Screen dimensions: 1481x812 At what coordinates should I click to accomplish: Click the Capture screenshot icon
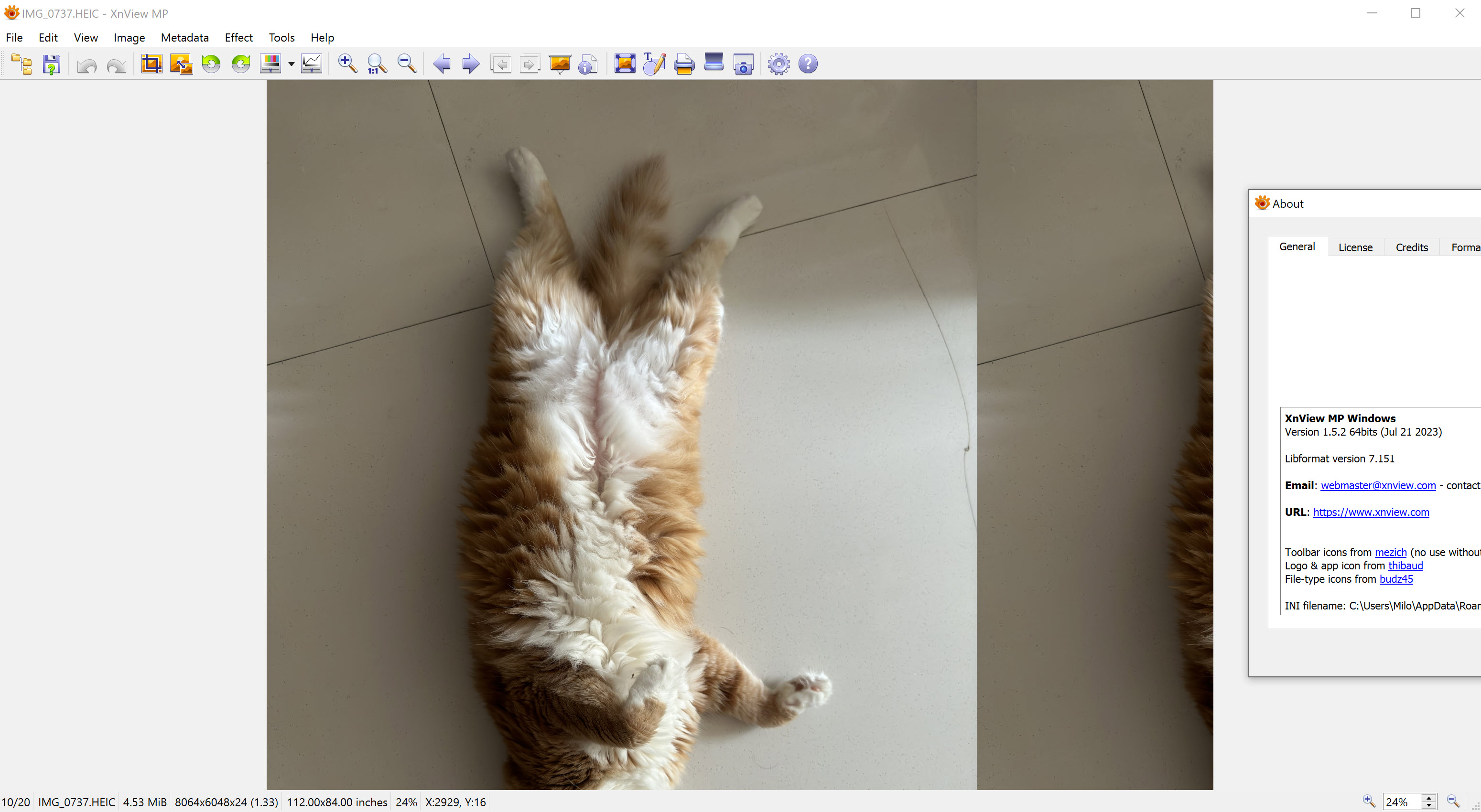click(744, 64)
